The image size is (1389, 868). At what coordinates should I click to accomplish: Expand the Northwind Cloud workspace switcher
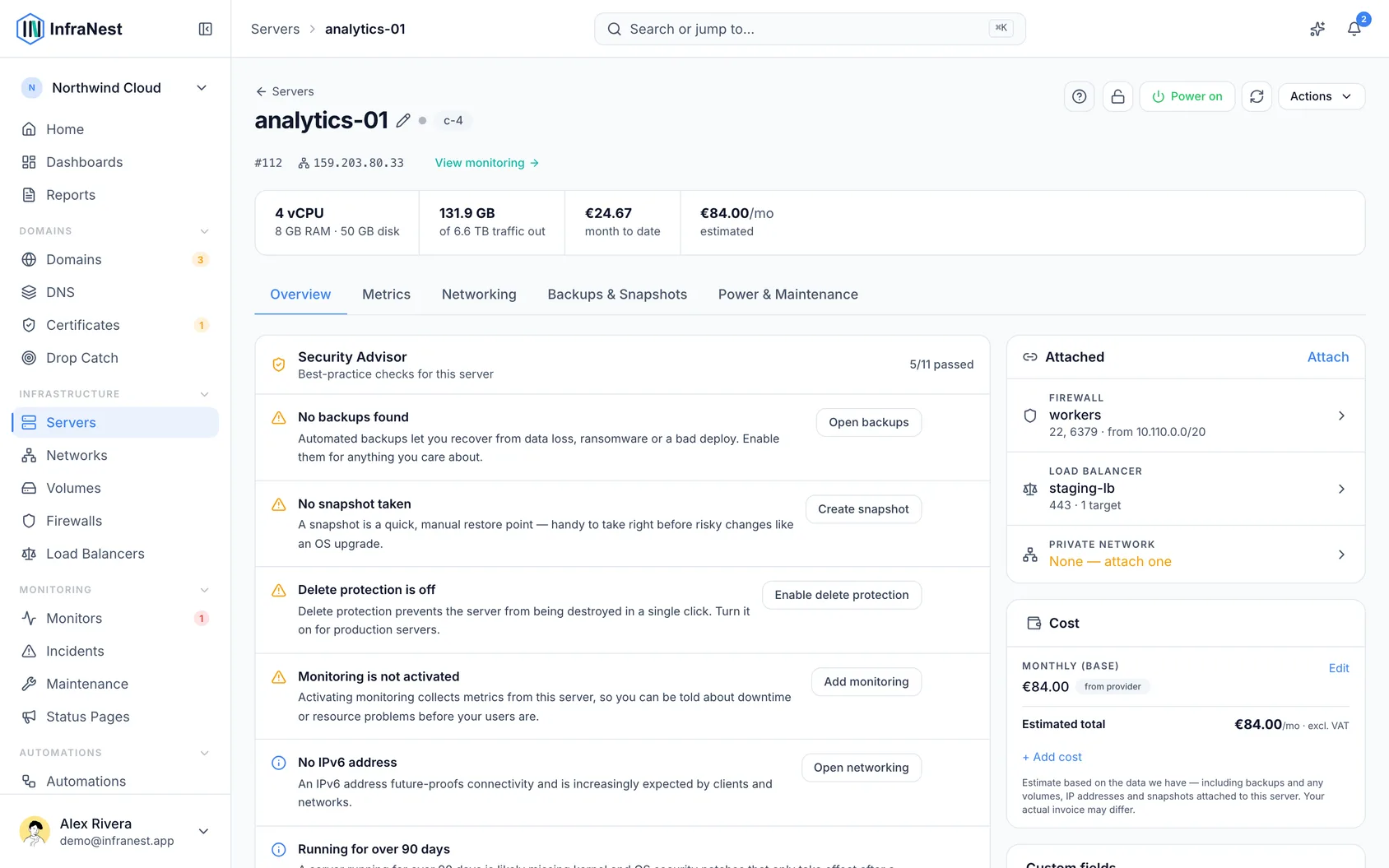[115, 88]
